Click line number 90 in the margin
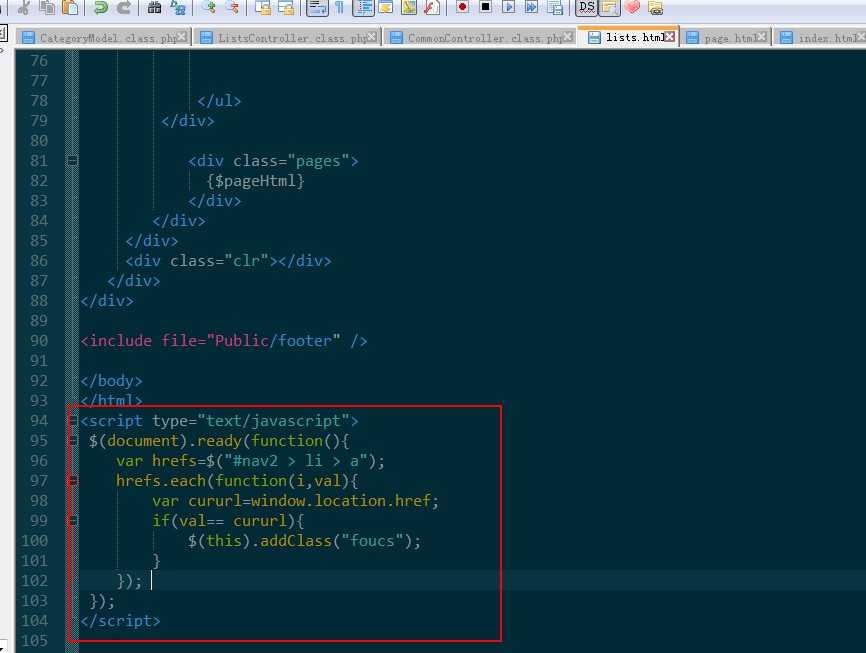Image resolution: width=866 pixels, height=653 pixels. click(x=39, y=341)
